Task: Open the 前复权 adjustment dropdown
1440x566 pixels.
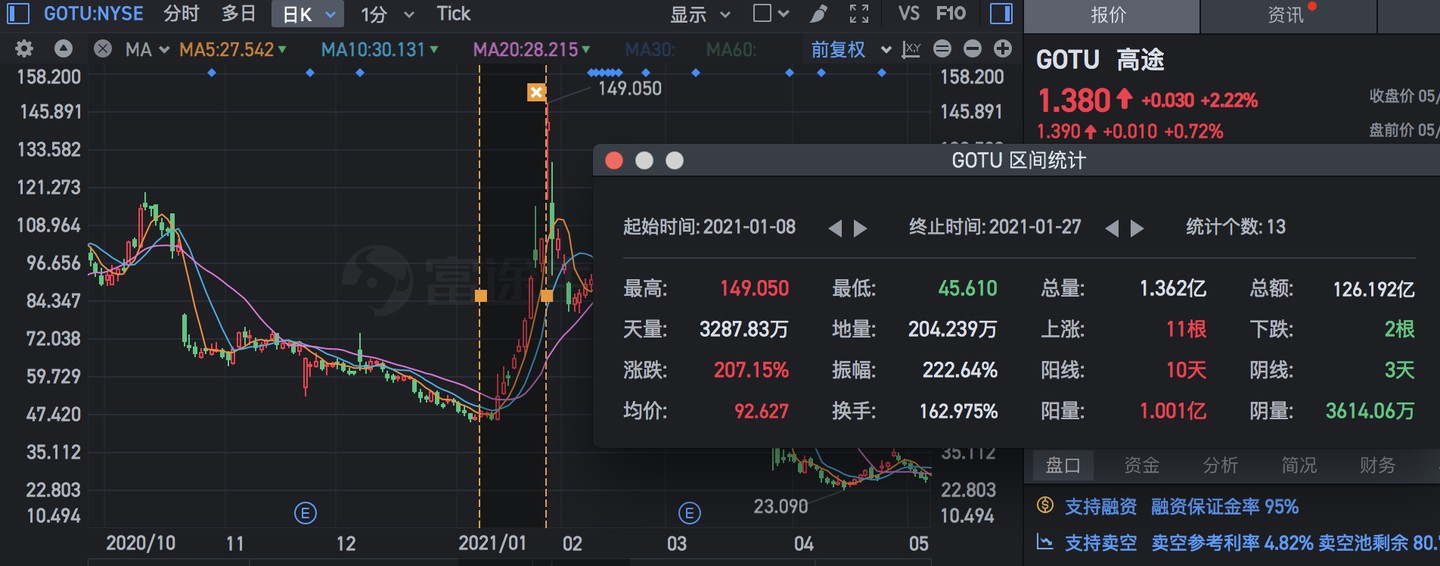Action: click(846, 49)
